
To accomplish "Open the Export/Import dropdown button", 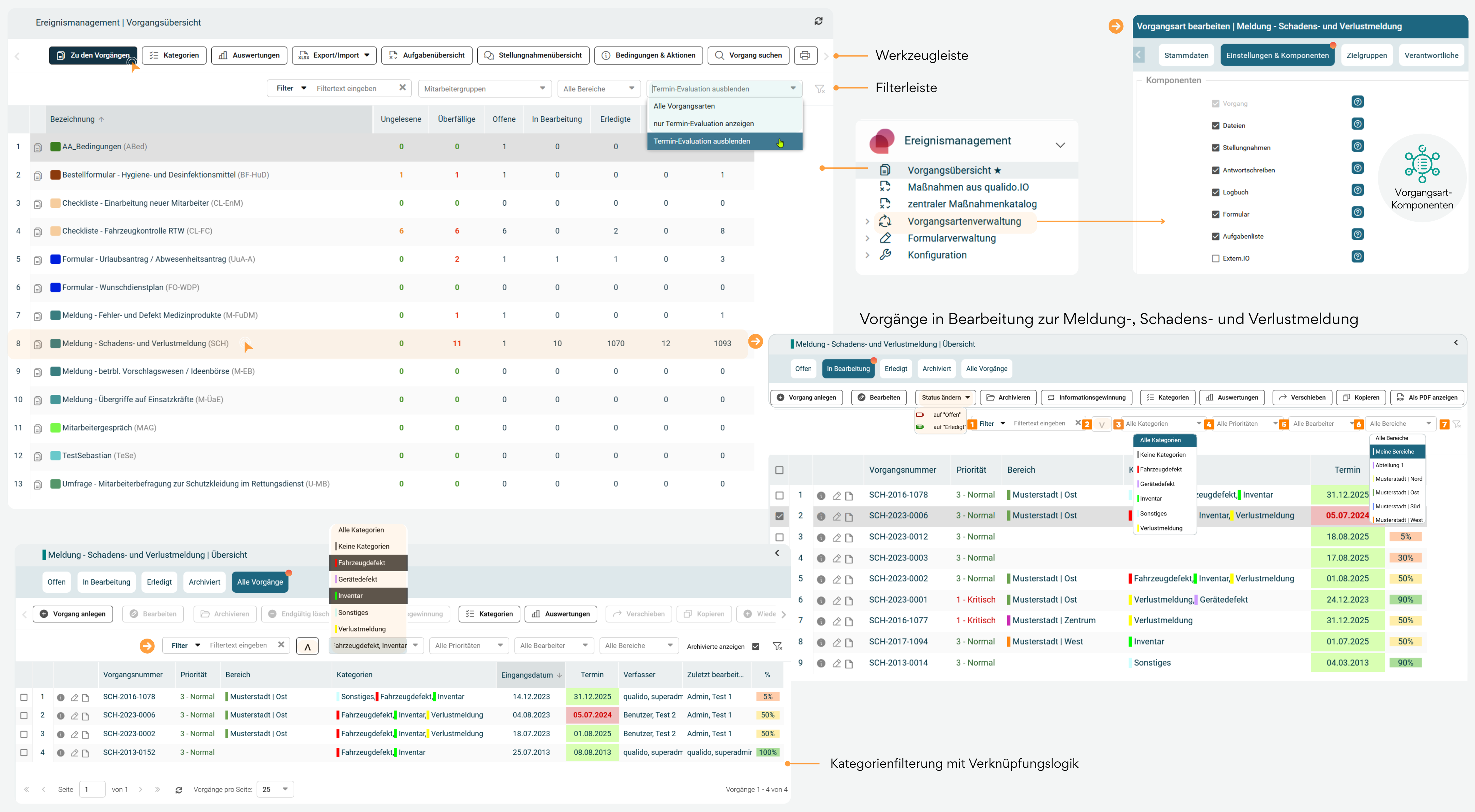I will [334, 55].
